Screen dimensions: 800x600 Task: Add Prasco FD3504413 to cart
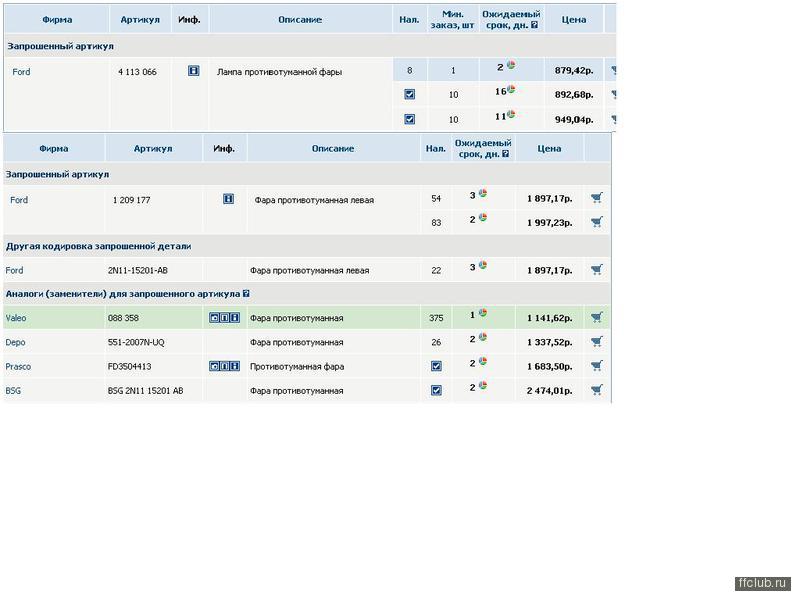click(597, 366)
